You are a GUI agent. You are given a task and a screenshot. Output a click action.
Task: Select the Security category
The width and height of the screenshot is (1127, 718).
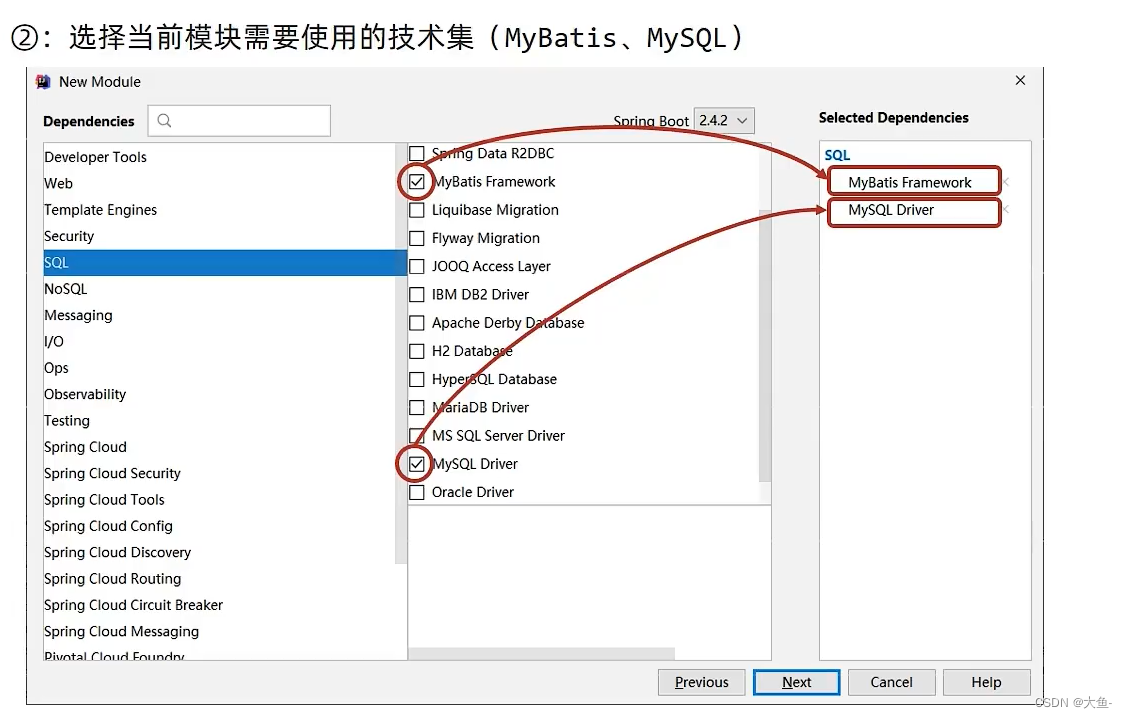click(219, 236)
